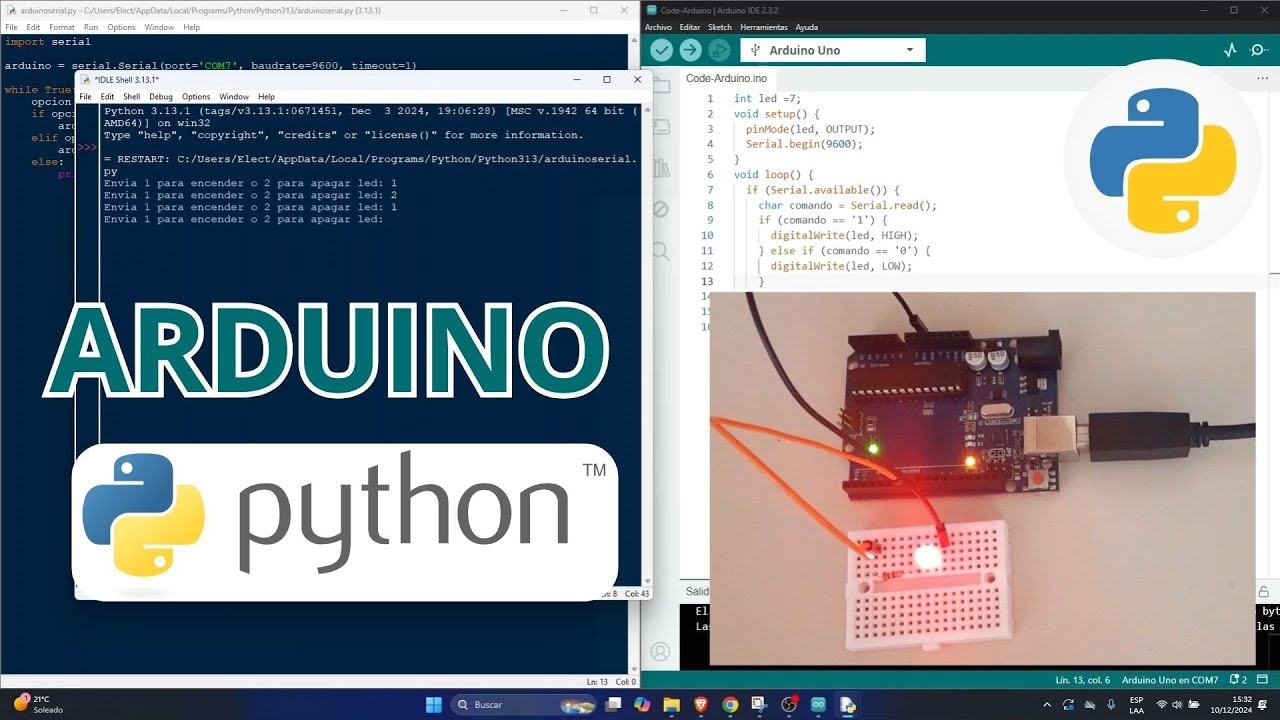
Task: Open Task View on the taskbar
Action: tap(613, 705)
